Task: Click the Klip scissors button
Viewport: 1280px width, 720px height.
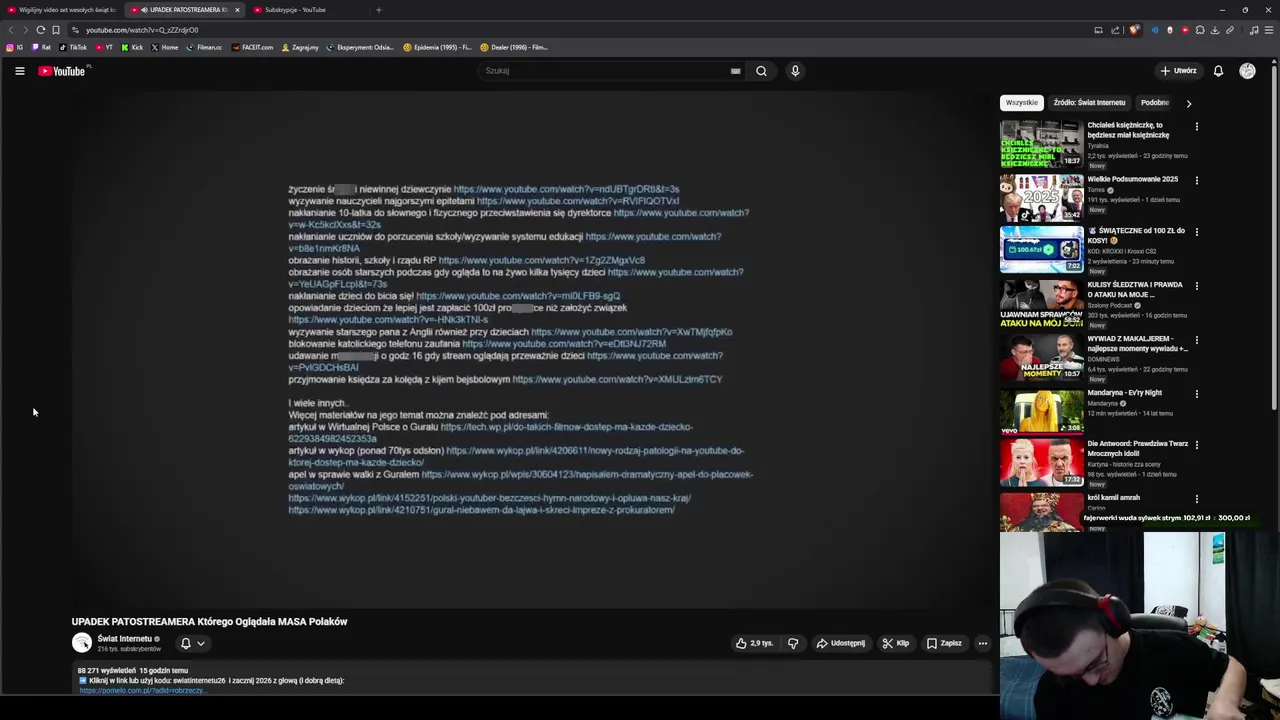Action: click(x=895, y=643)
